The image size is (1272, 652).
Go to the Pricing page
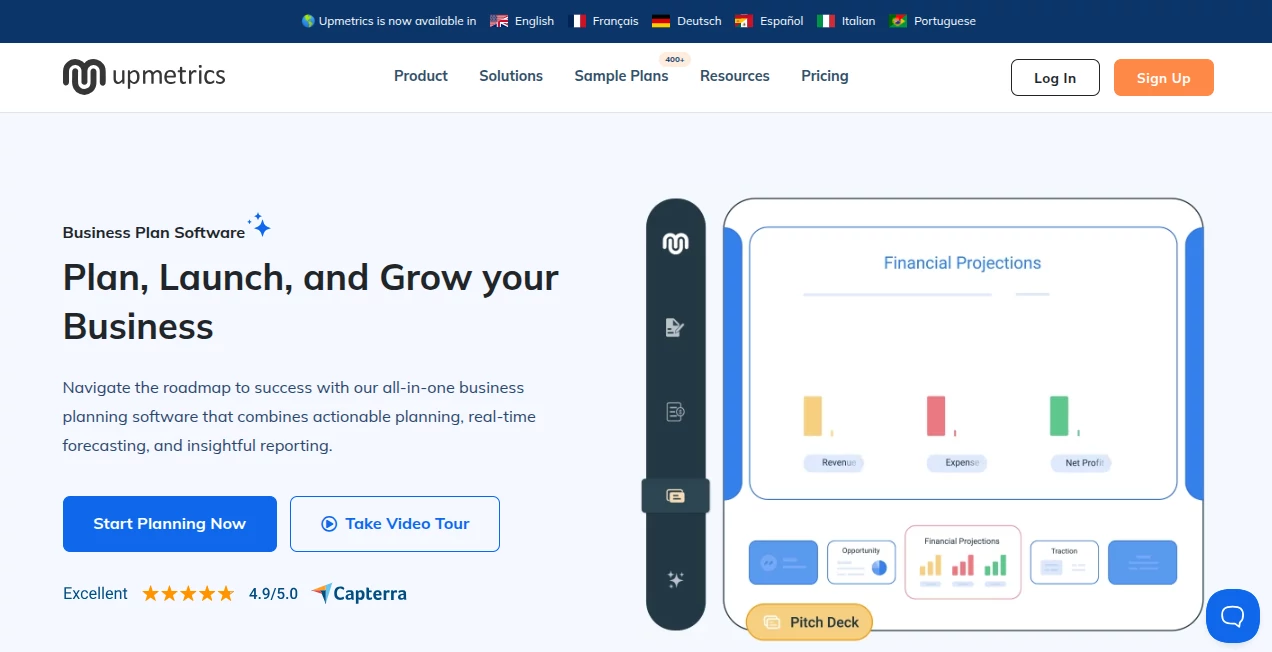824,76
